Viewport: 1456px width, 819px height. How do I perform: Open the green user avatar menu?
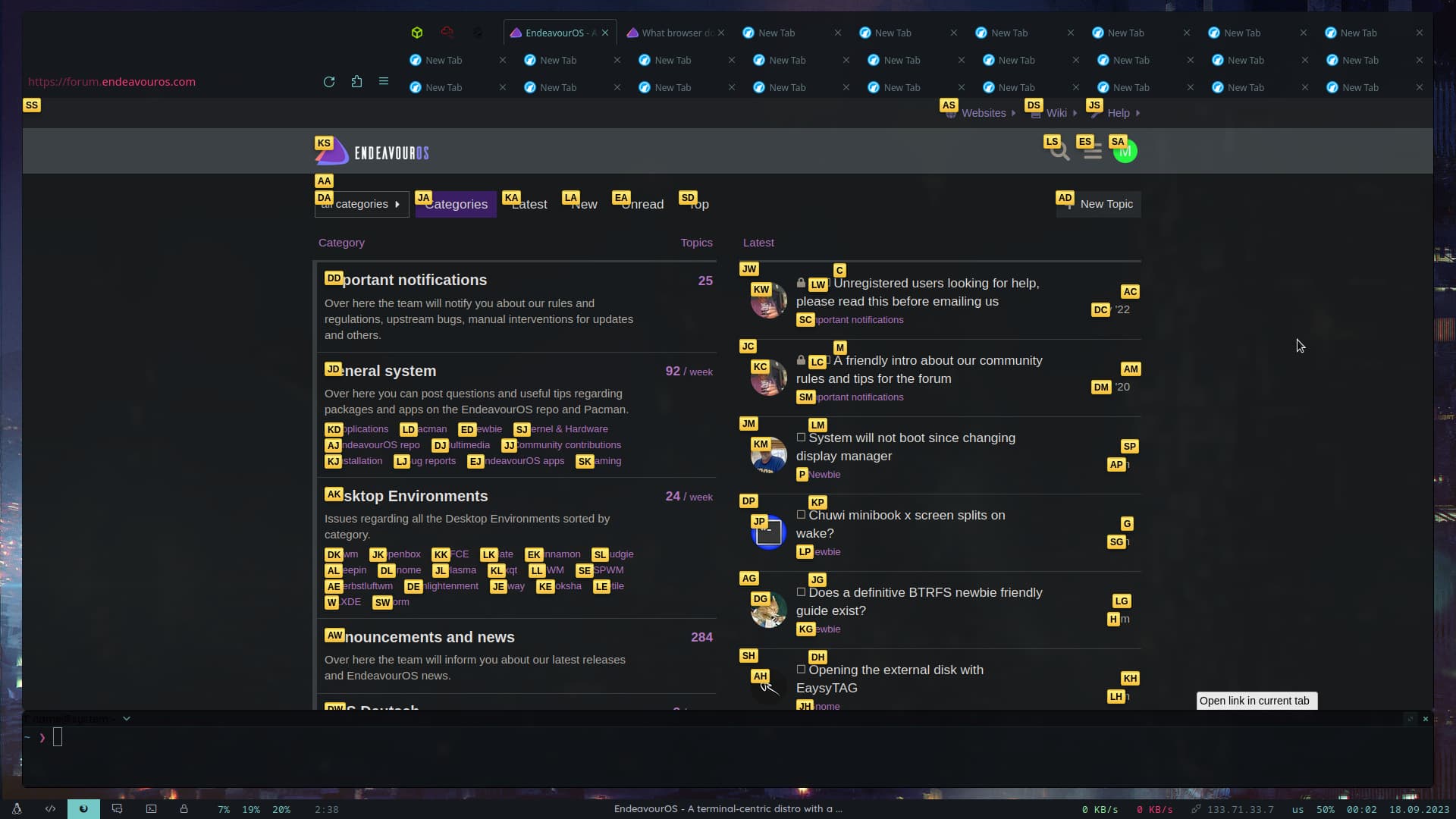point(1125,152)
